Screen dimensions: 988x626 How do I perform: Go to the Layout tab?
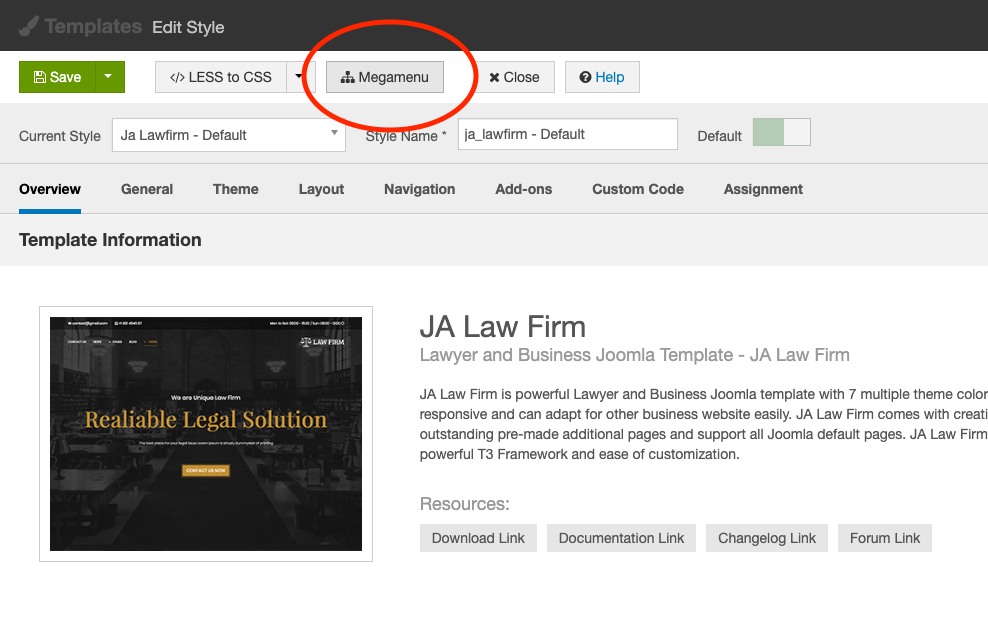321,189
